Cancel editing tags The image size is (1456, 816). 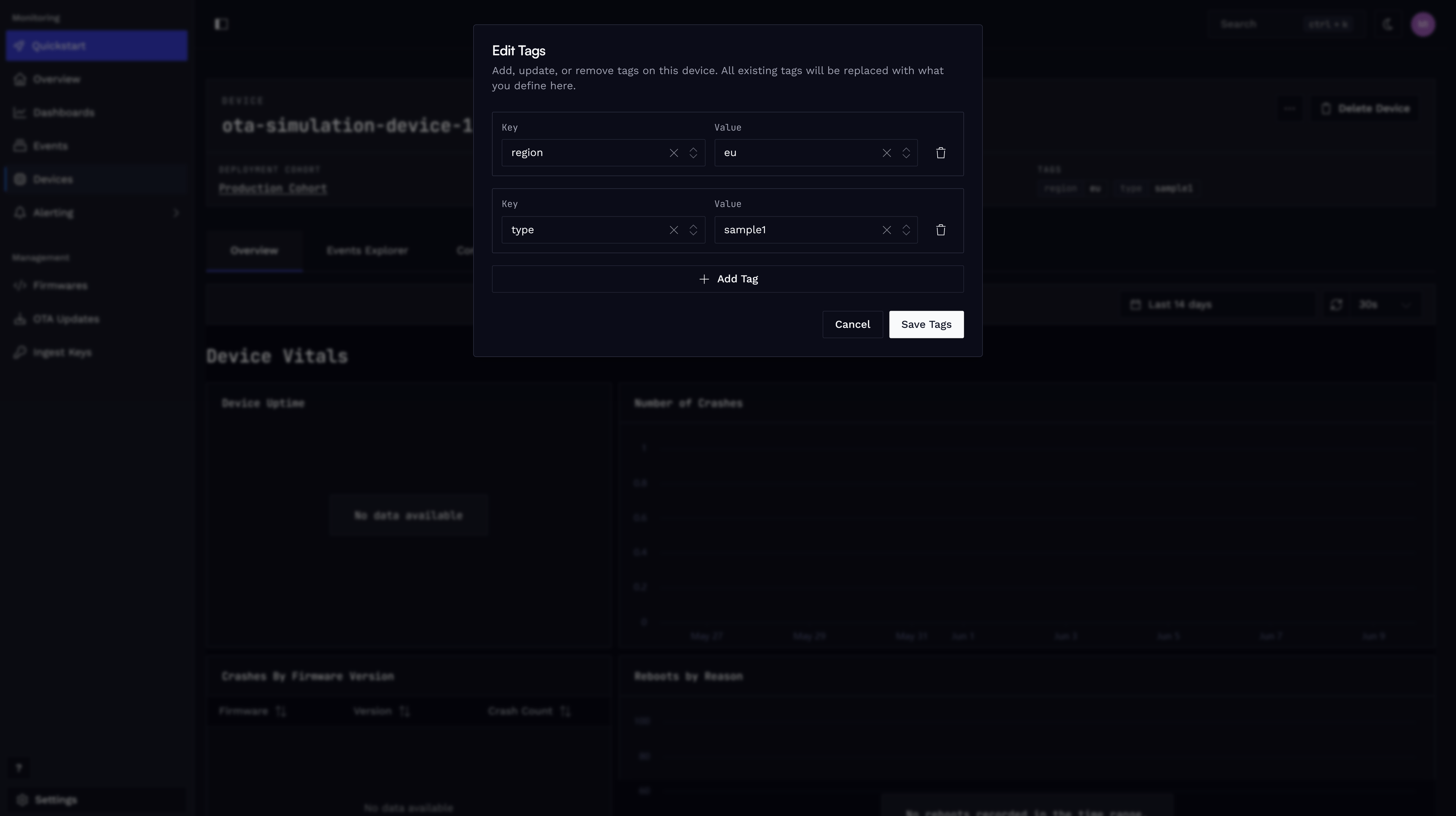pyautogui.click(x=852, y=324)
